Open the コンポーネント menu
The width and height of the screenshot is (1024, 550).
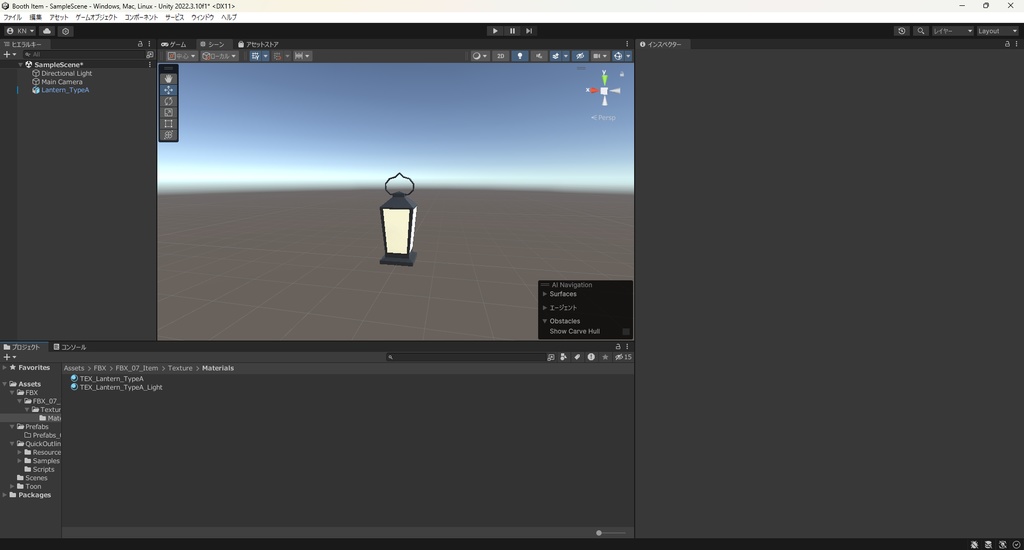tap(141, 18)
